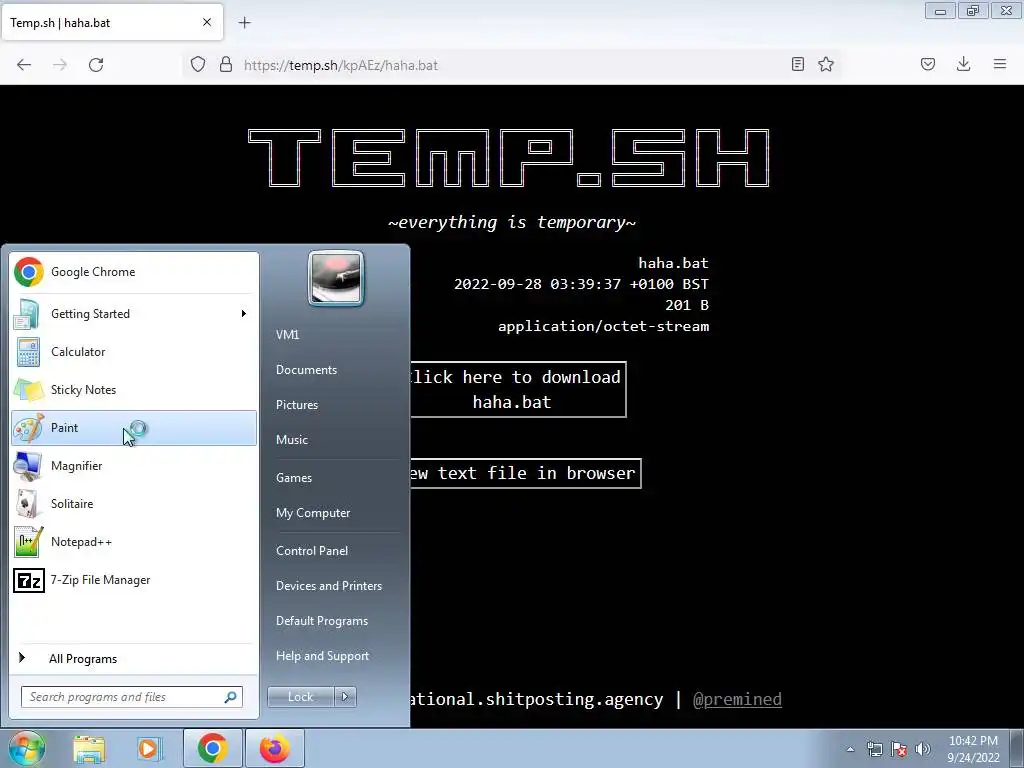Open Save to Pocket icon
This screenshot has width=1024, height=768.
pyautogui.click(x=928, y=64)
